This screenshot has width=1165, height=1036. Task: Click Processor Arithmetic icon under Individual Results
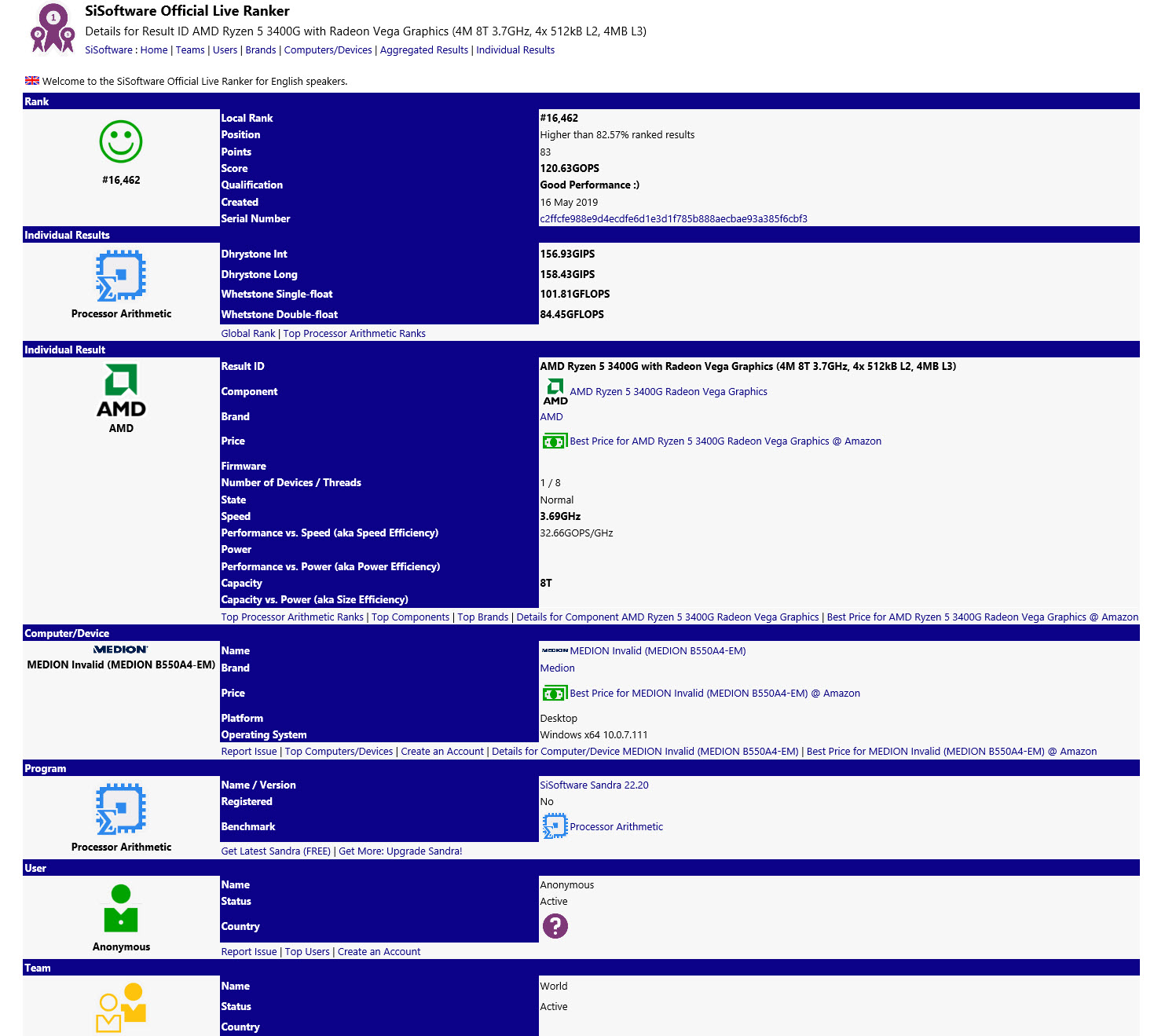(x=121, y=276)
